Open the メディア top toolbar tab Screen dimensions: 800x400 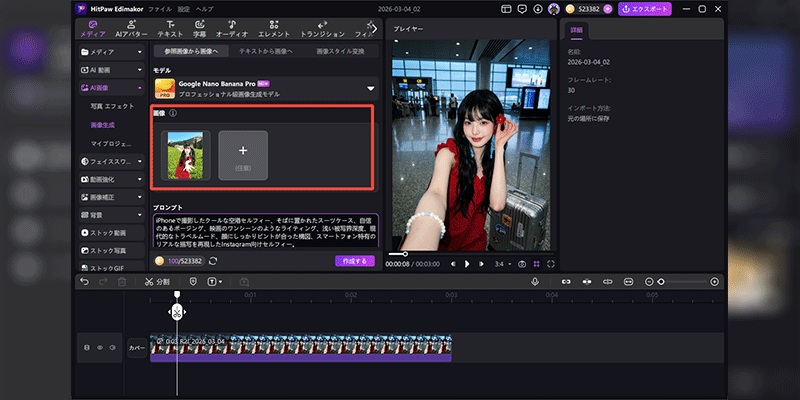tap(93, 29)
